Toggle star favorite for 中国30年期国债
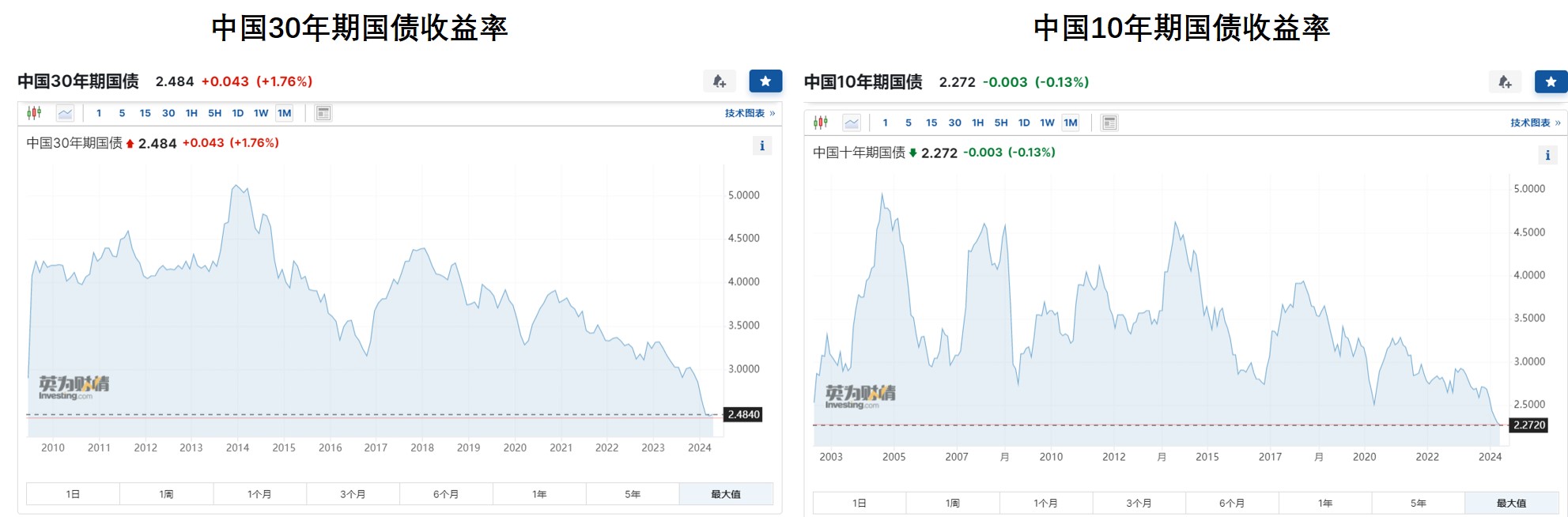Viewport: 1568px width, 517px height. coord(765,81)
